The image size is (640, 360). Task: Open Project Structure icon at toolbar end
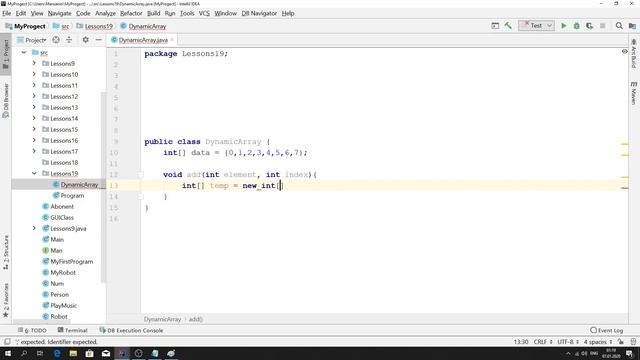point(632,26)
